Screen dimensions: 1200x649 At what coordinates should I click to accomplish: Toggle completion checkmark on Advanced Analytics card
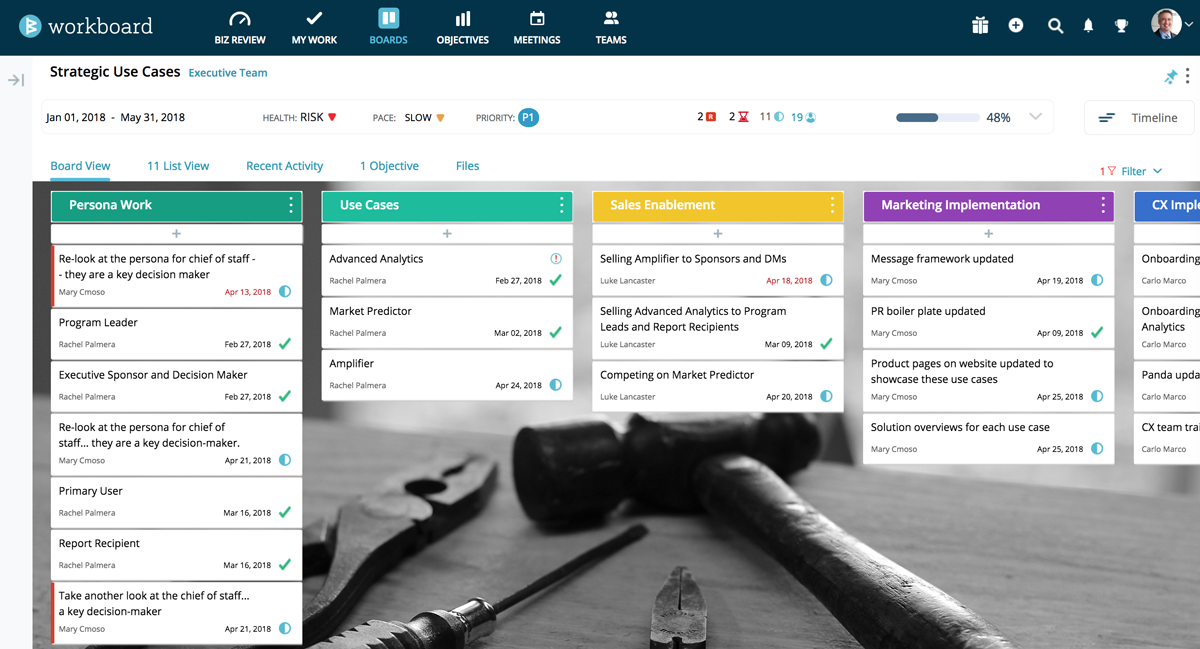pos(556,281)
